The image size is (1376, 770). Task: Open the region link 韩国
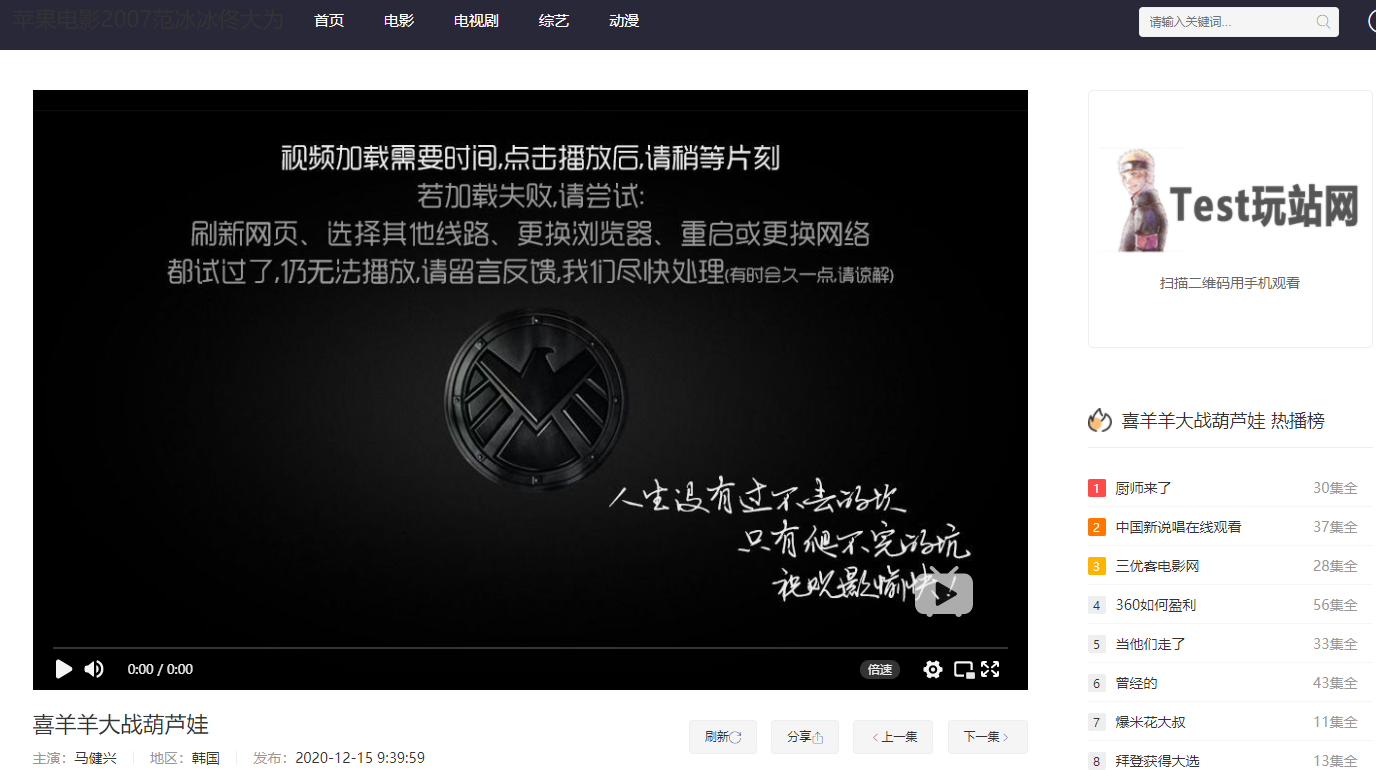click(206, 758)
